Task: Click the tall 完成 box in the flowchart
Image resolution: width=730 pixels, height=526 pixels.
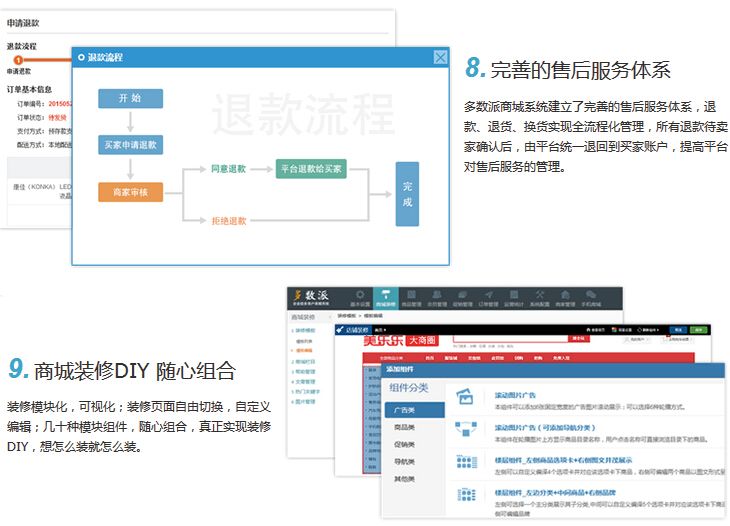Action: pos(407,194)
